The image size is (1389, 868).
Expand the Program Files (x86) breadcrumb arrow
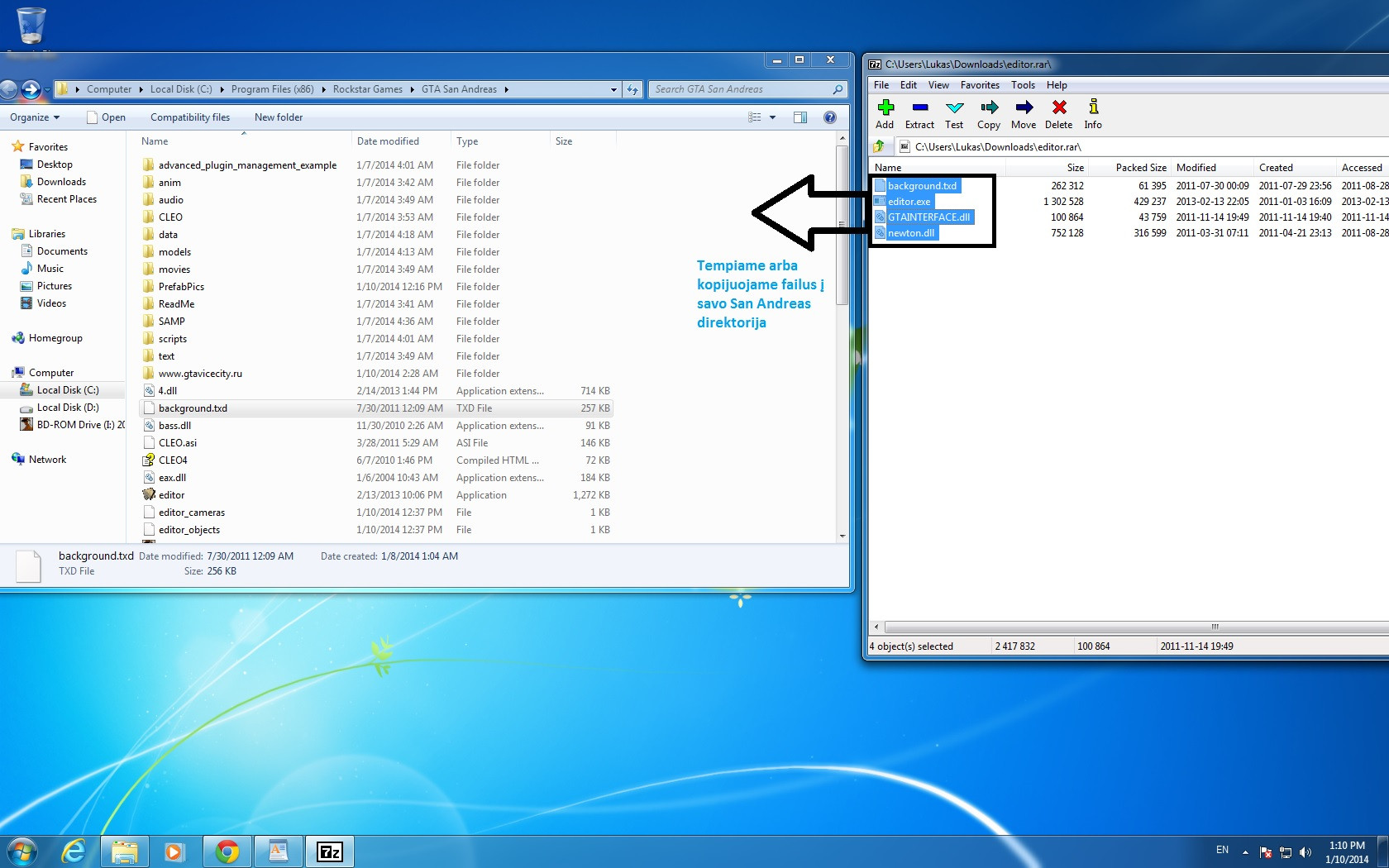click(x=323, y=89)
